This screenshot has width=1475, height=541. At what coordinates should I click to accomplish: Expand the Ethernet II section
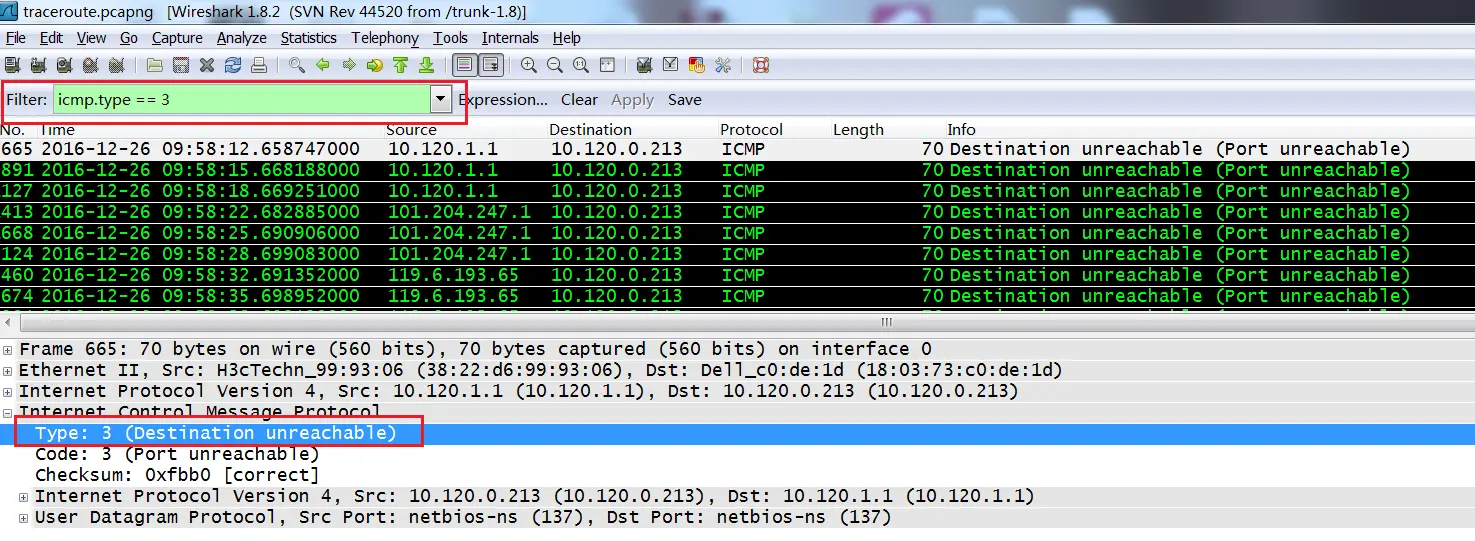pos(8,370)
